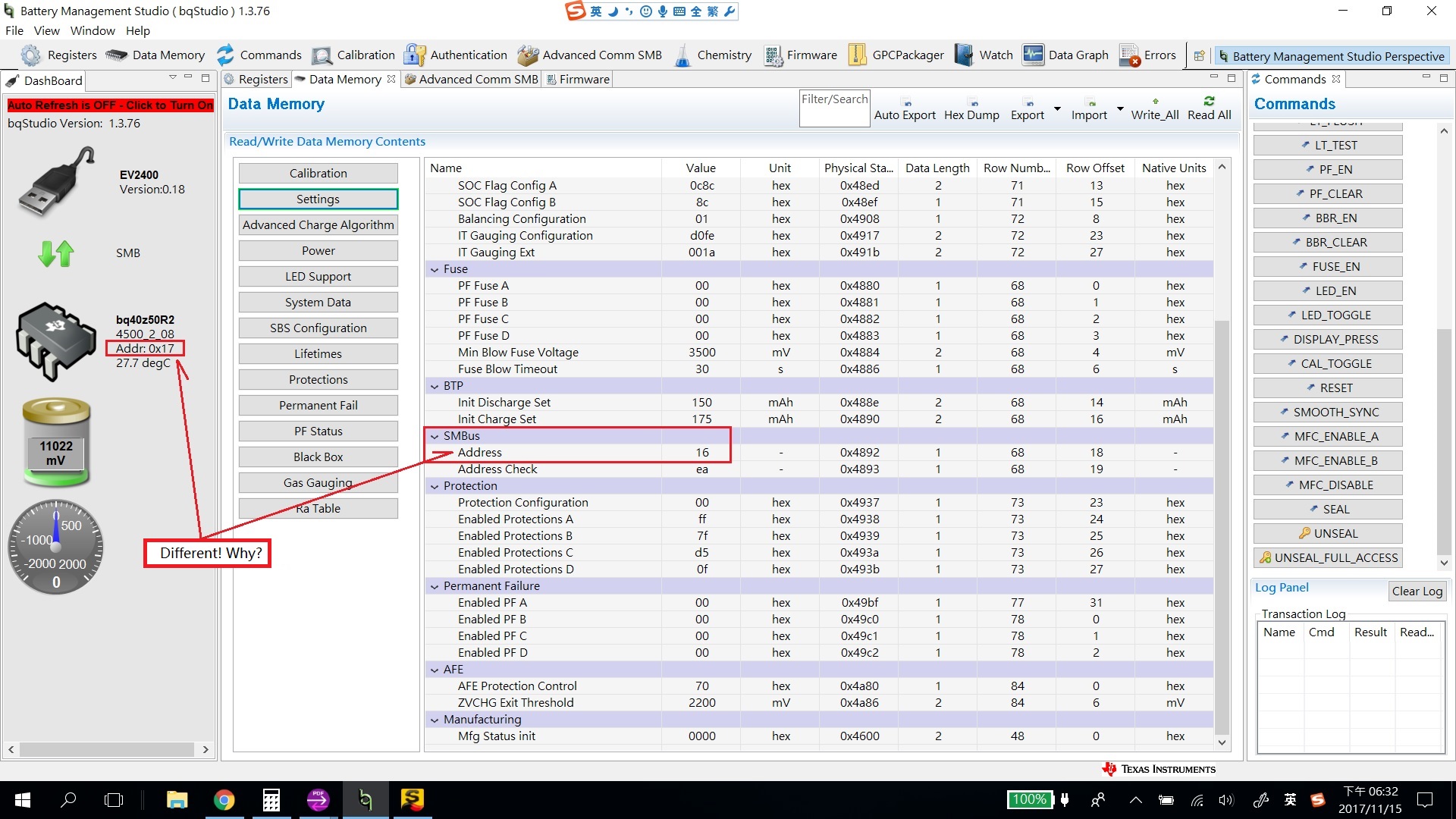Image resolution: width=1456 pixels, height=819 pixels.
Task: Select the Calibration category button
Action: pyautogui.click(x=318, y=174)
